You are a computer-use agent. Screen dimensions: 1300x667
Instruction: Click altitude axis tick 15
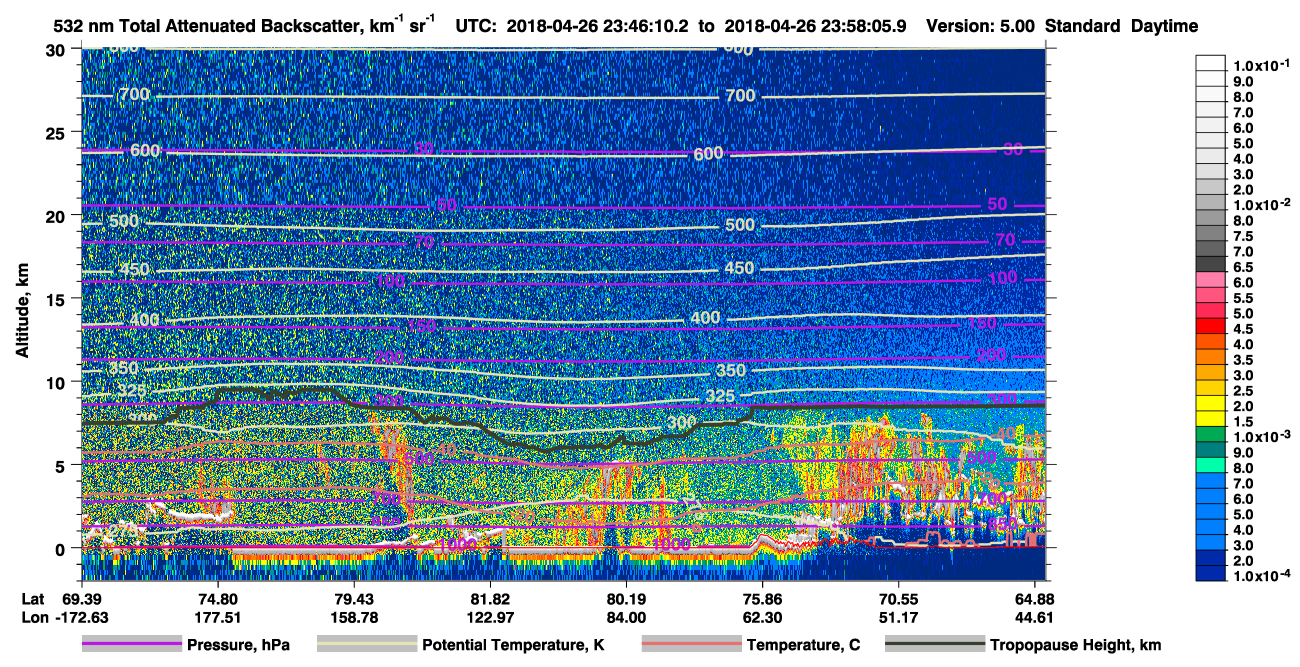pyautogui.click(x=58, y=299)
